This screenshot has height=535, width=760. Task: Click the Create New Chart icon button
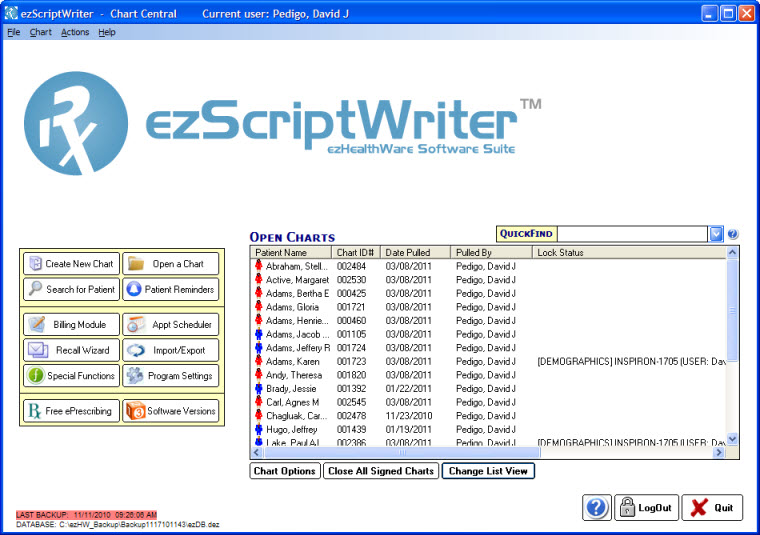(x=71, y=264)
